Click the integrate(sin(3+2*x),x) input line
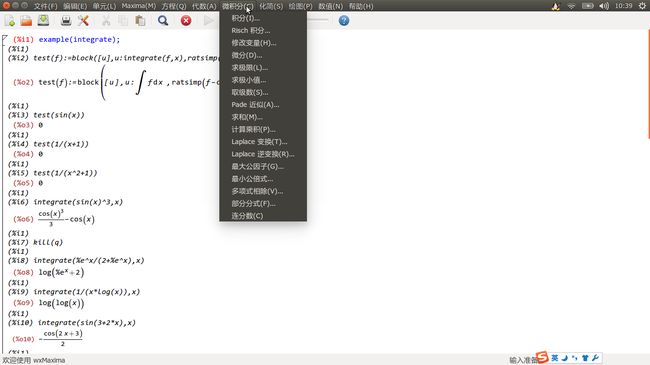The height and width of the screenshot is (365, 650). coord(87,323)
